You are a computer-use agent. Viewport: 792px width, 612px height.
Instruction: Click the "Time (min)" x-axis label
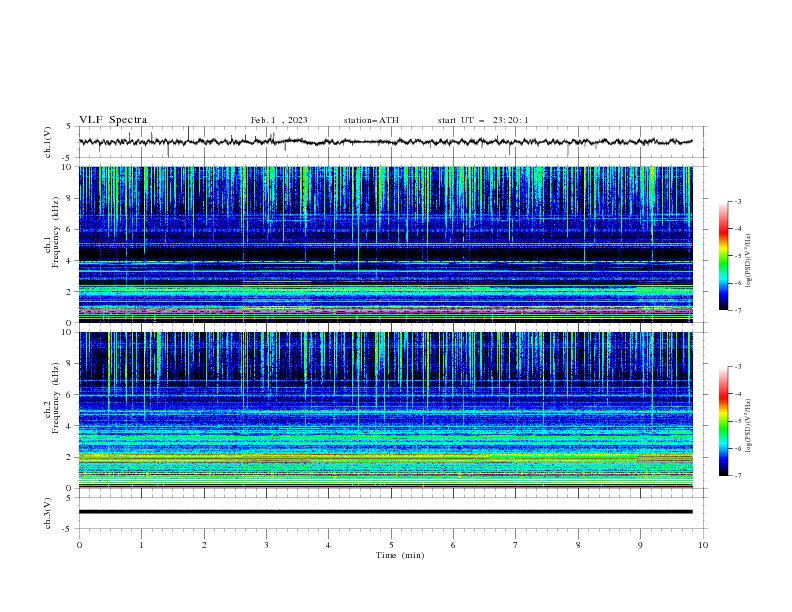pyautogui.click(x=400, y=555)
